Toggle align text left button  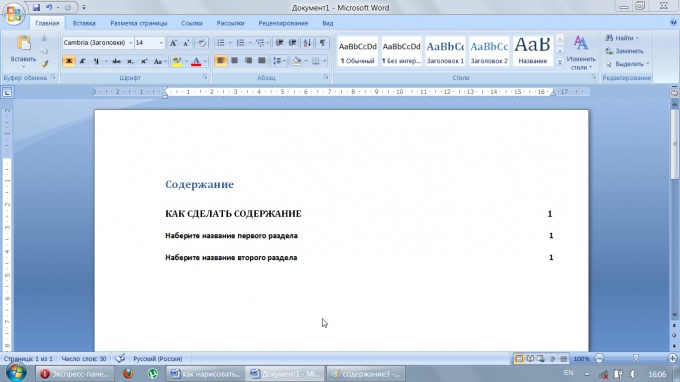pyautogui.click(x=221, y=61)
